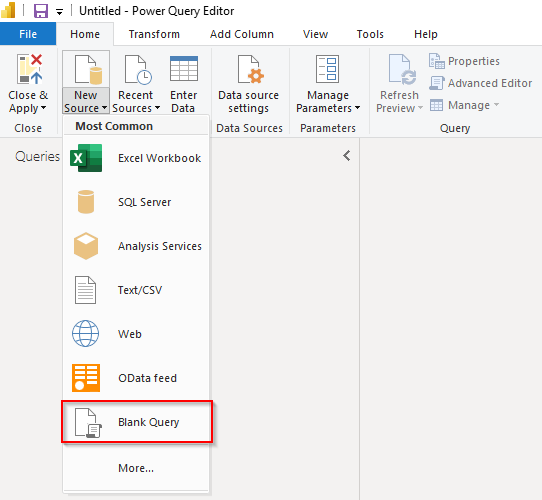Open the Advanced Editor
Screen dimensions: 542x500
point(480,83)
